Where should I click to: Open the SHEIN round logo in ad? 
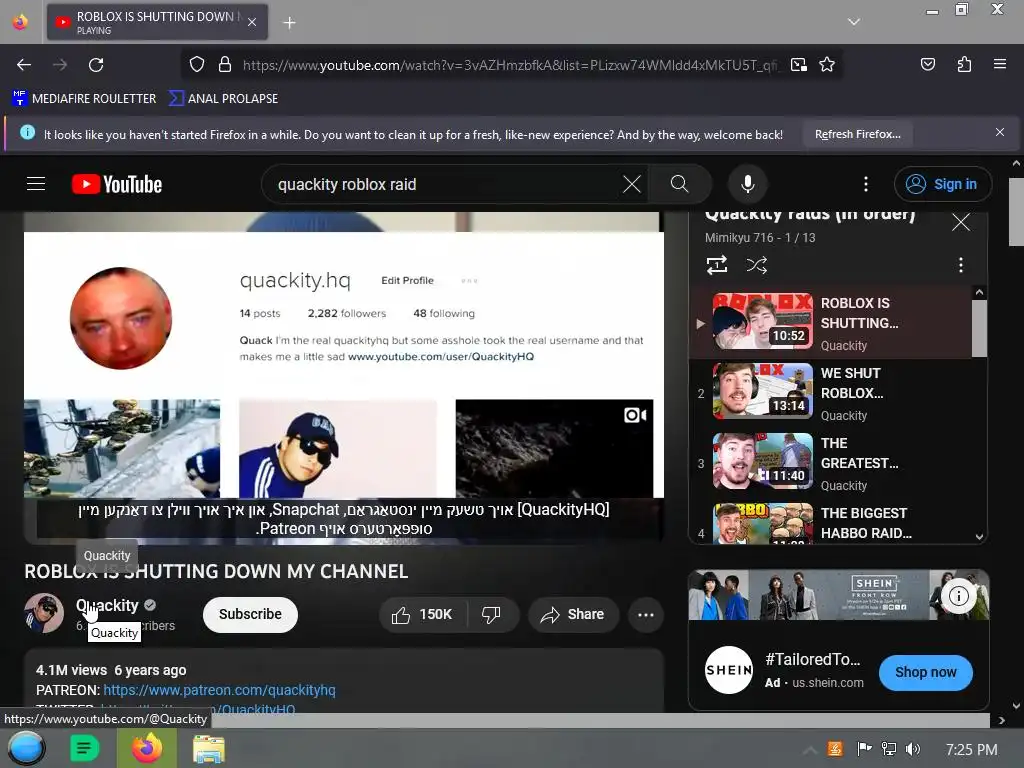(729, 670)
